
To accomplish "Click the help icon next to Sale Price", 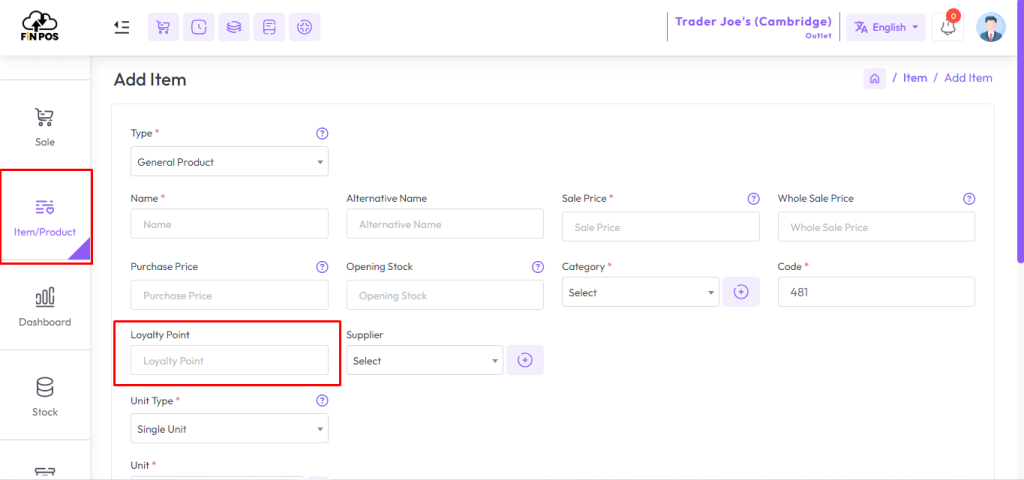I will click(753, 199).
